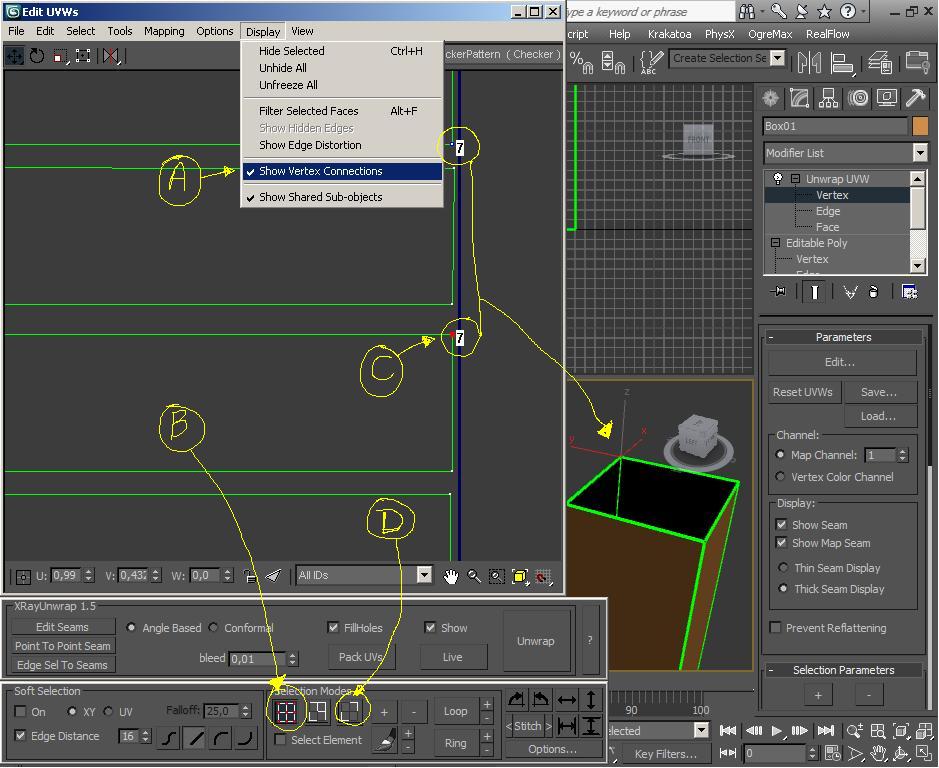Screen dimensions: 939x768
Task: Toggle the XRayUnwrap Show checkbox
Action: (x=429, y=627)
